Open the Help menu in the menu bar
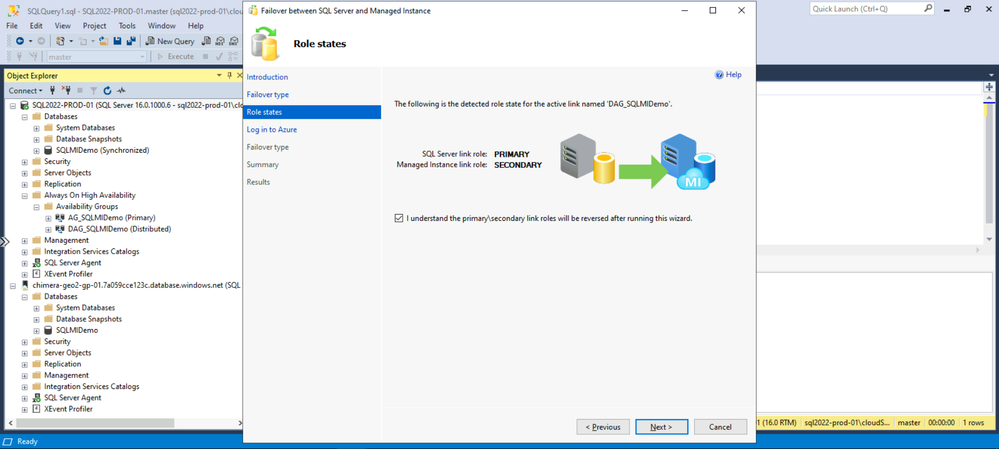The height and width of the screenshot is (449, 999). 196,25
